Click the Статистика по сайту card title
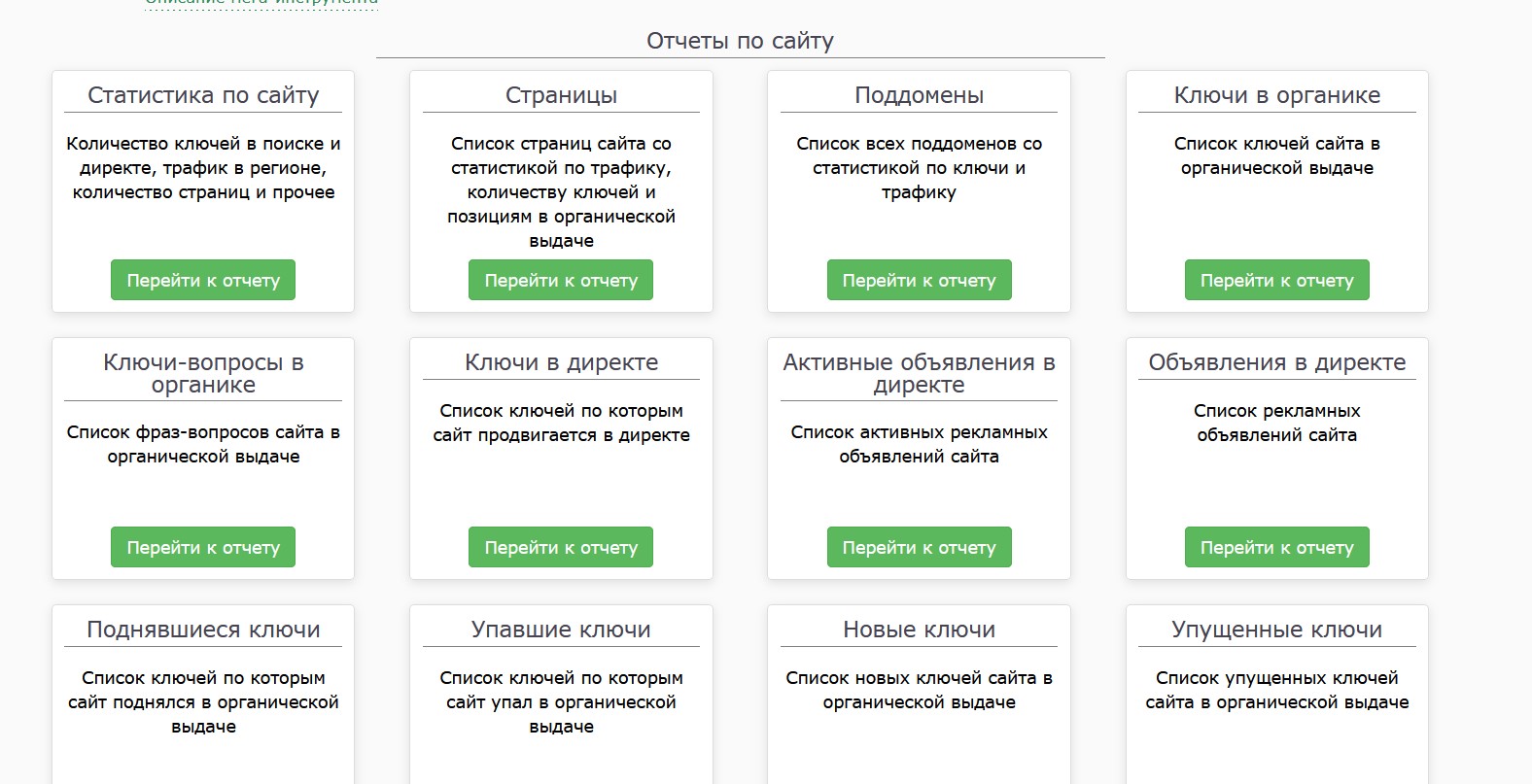Viewport: 1532px width, 784px height. pos(203,95)
